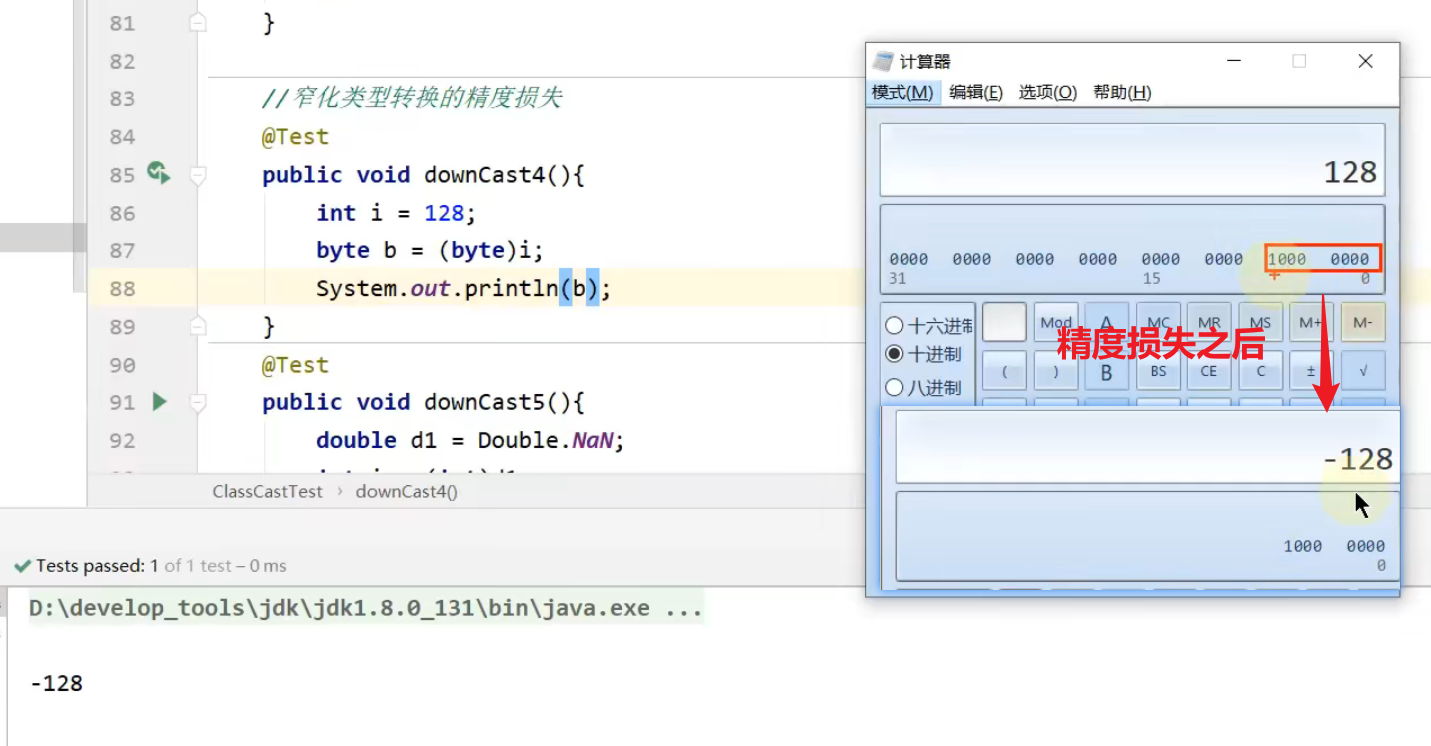Click the BS backspace calculator key
Screen dimensions: 1431x746
pyautogui.click(x=1158, y=371)
